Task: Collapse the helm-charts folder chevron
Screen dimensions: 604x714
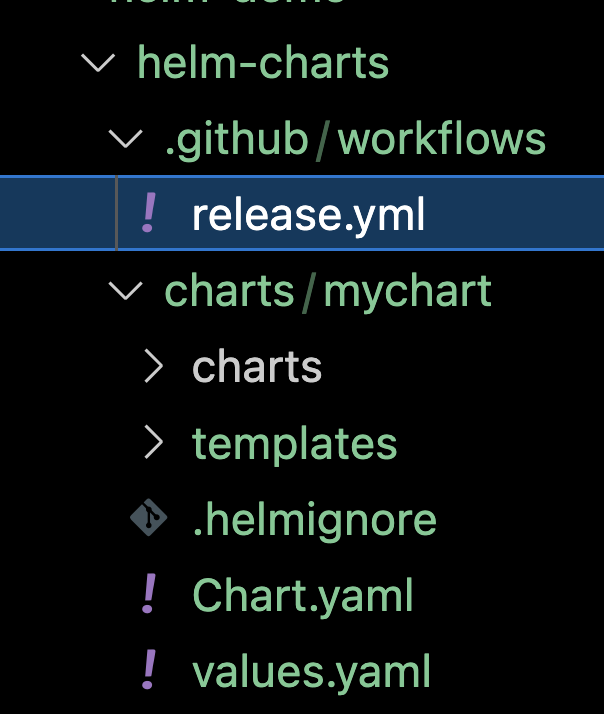Action: (x=97, y=63)
